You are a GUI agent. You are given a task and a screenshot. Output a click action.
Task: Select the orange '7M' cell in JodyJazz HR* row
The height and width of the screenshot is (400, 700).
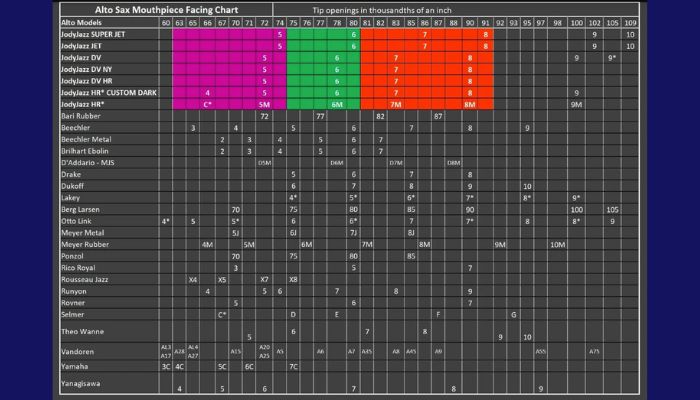click(x=396, y=104)
